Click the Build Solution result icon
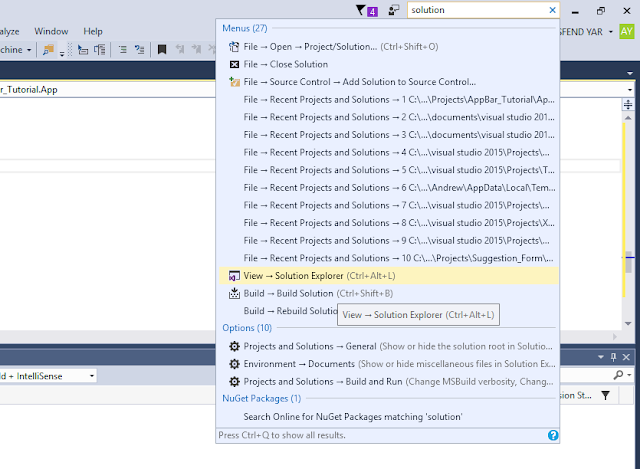The image size is (640, 469). (234, 293)
